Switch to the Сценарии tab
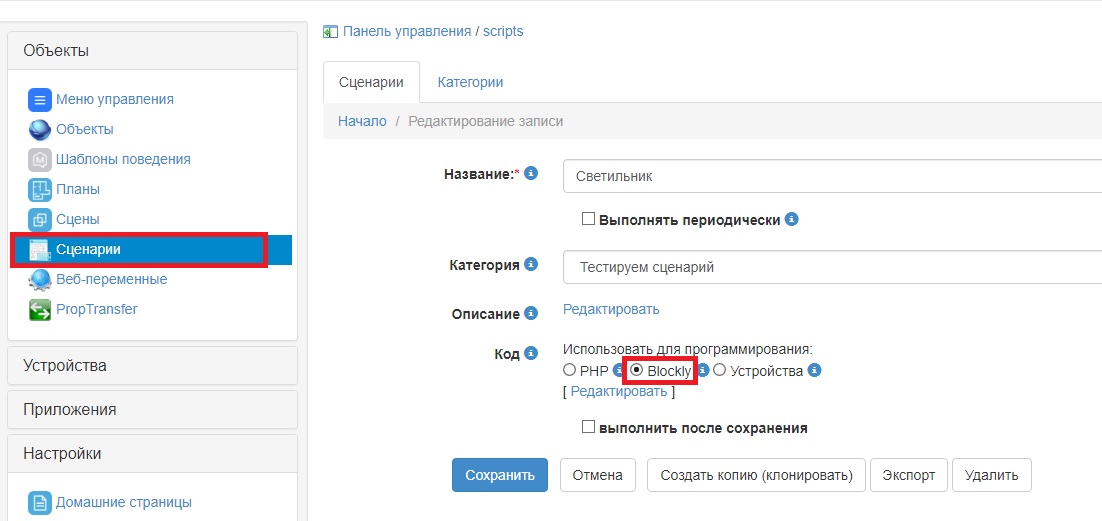 tap(371, 82)
